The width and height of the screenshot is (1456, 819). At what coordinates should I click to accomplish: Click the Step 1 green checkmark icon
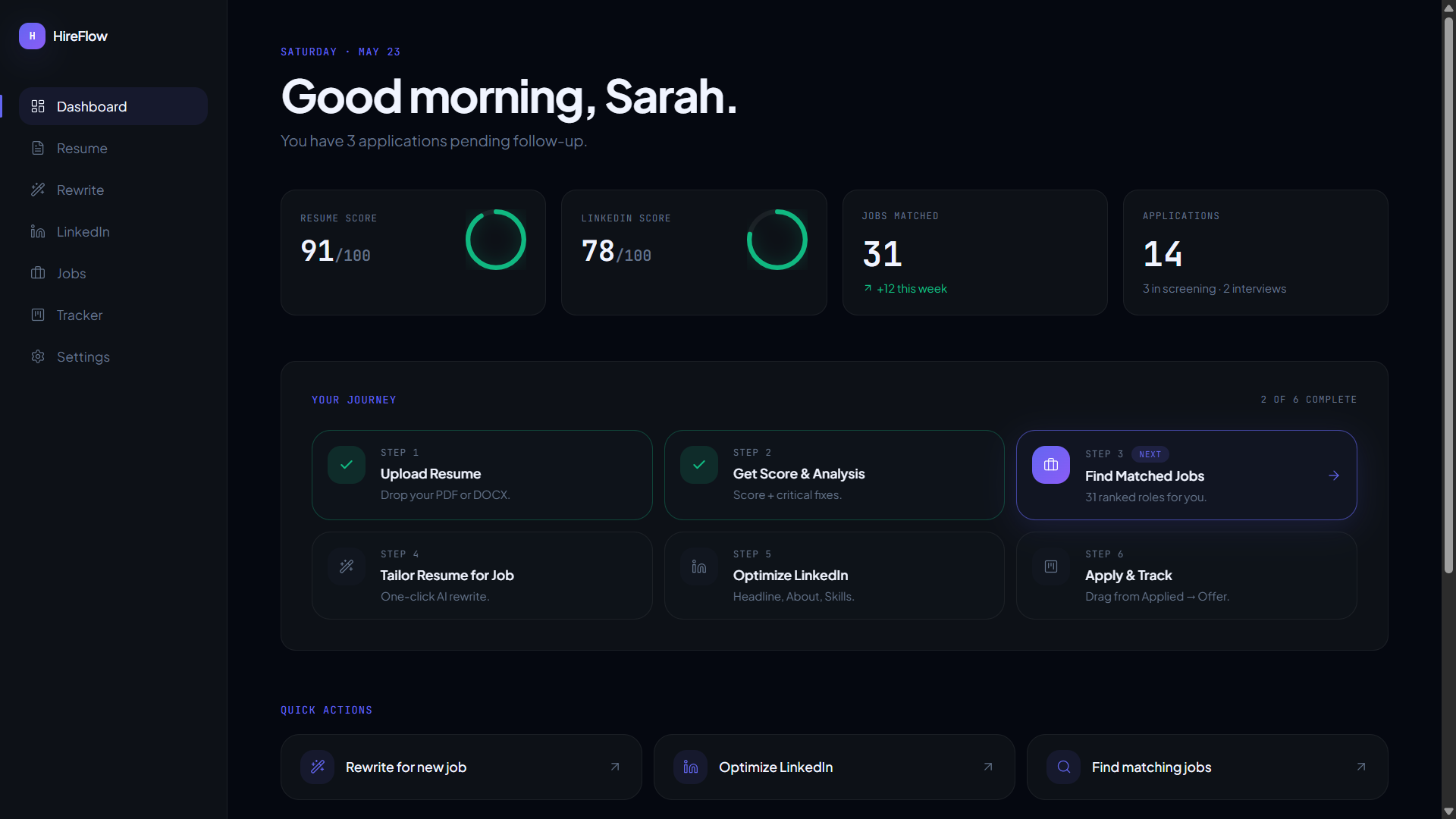click(x=347, y=465)
